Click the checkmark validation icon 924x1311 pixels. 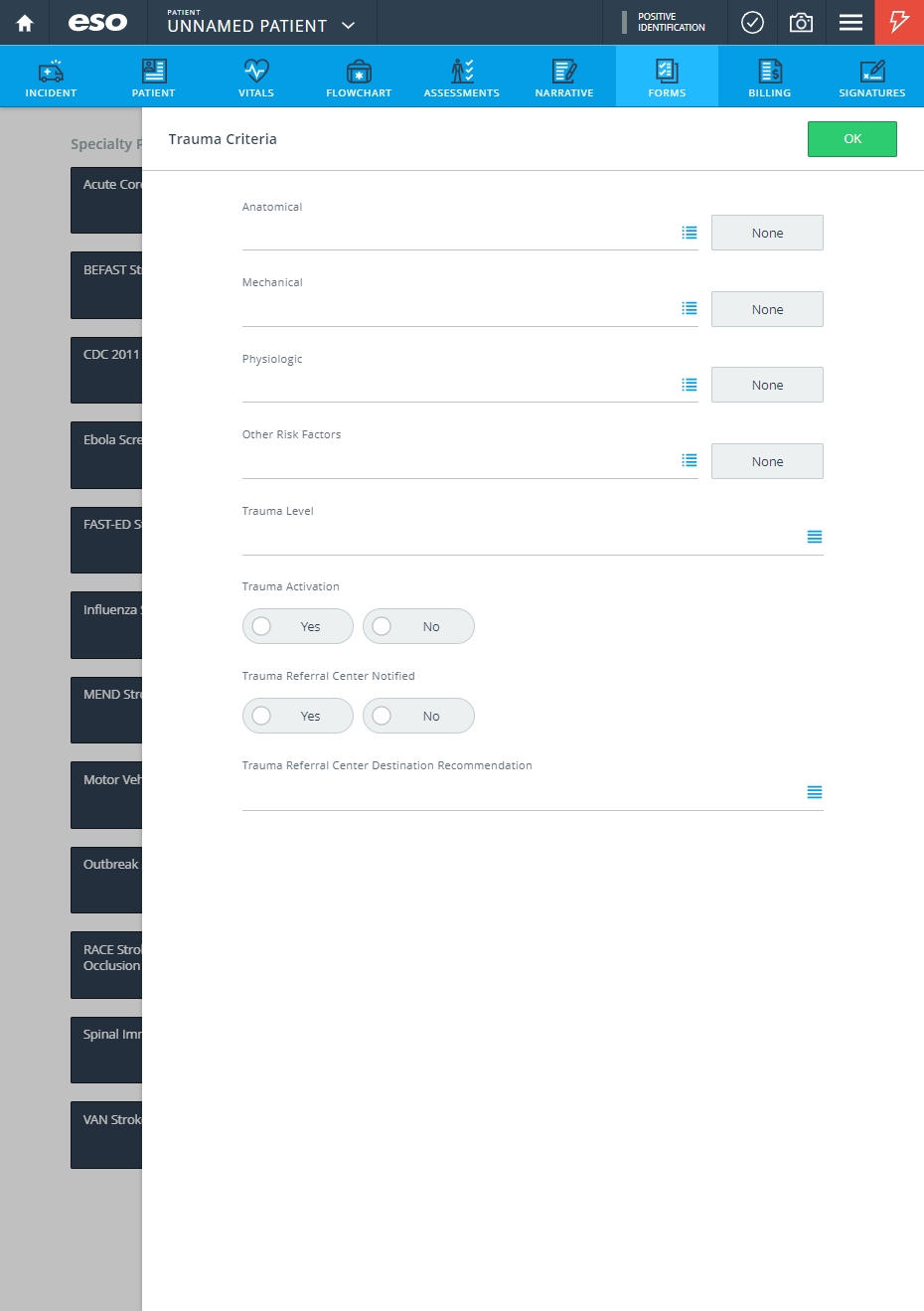(x=753, y=22)
